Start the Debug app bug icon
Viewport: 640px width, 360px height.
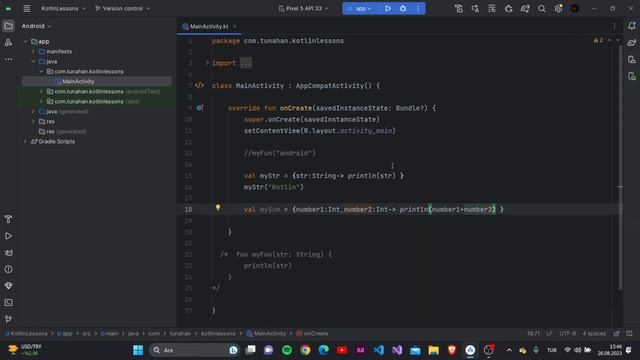coord(403,9)
